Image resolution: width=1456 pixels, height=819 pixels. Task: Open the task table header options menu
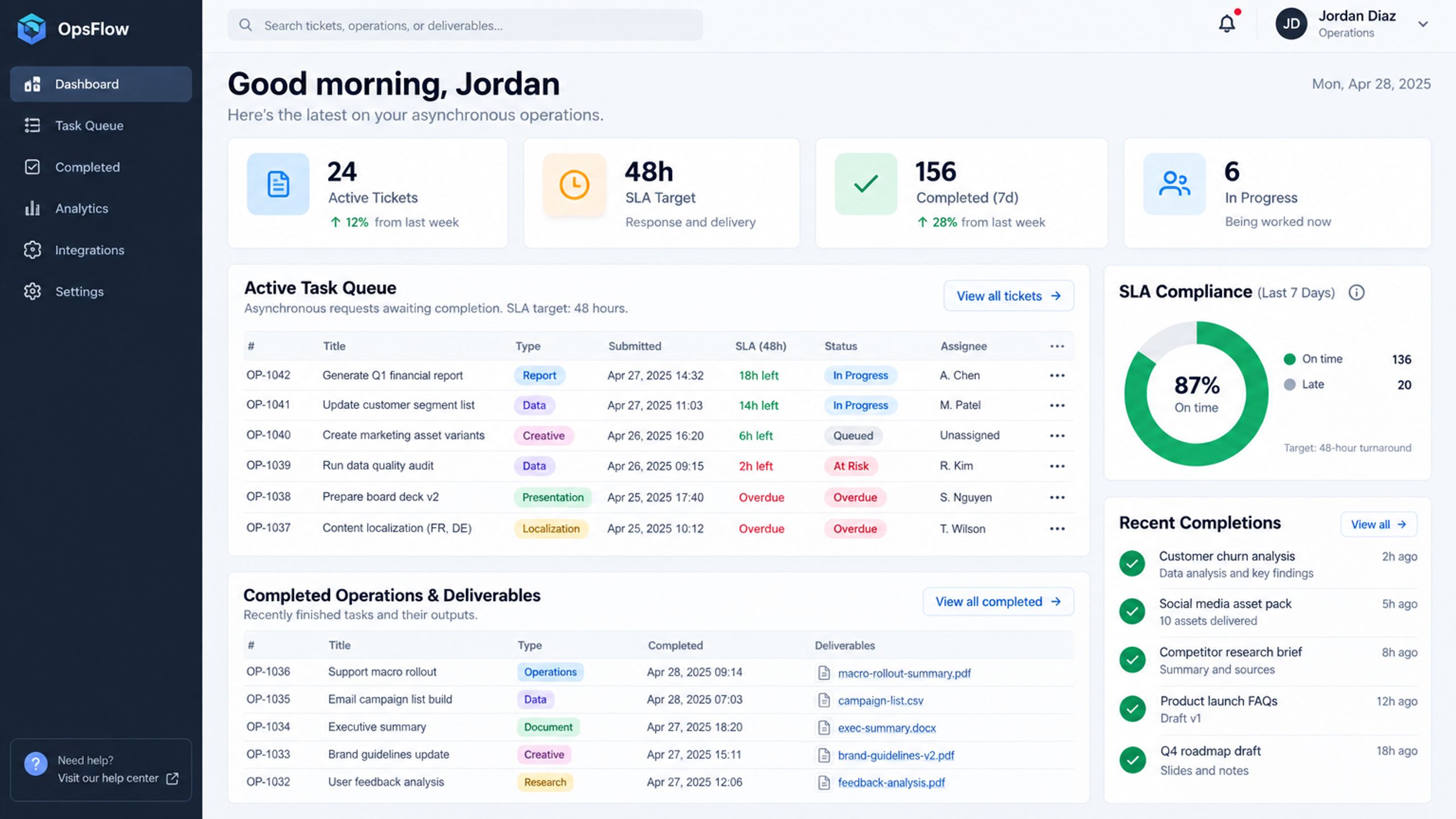1057,346
